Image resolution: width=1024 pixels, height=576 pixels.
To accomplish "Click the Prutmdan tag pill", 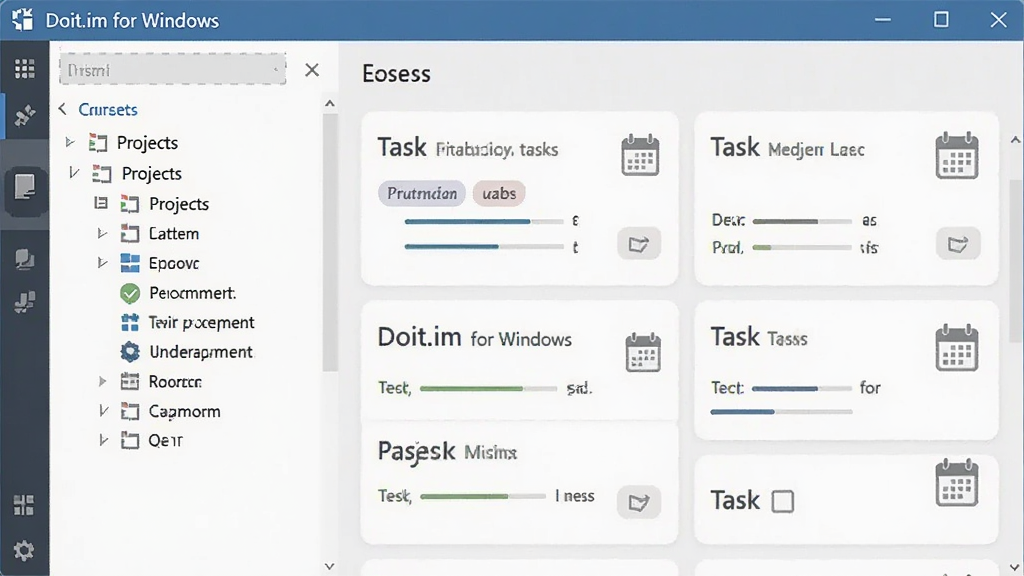I will tap(422, 193).
